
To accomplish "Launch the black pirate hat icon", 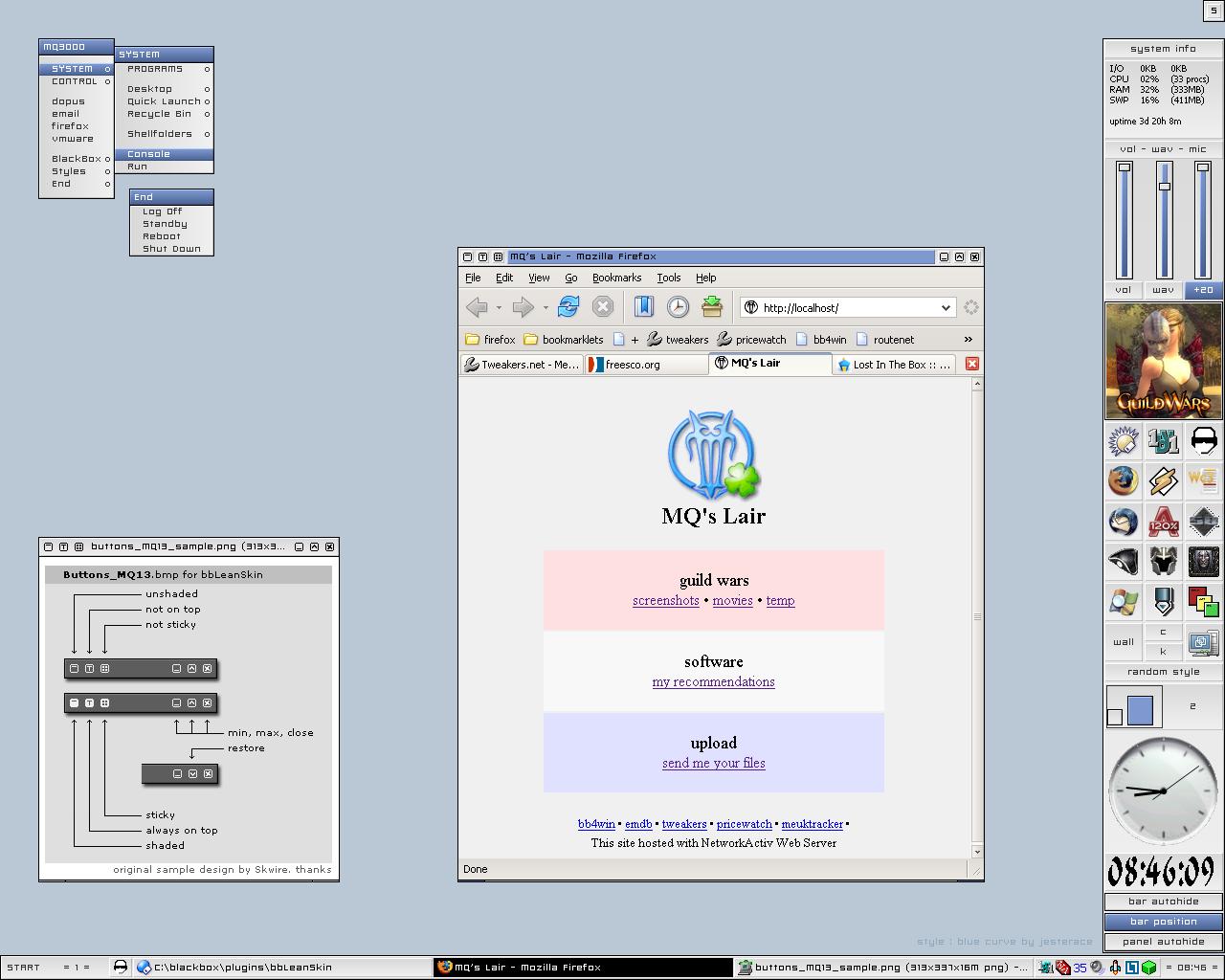I will [x=1124, y=562].
